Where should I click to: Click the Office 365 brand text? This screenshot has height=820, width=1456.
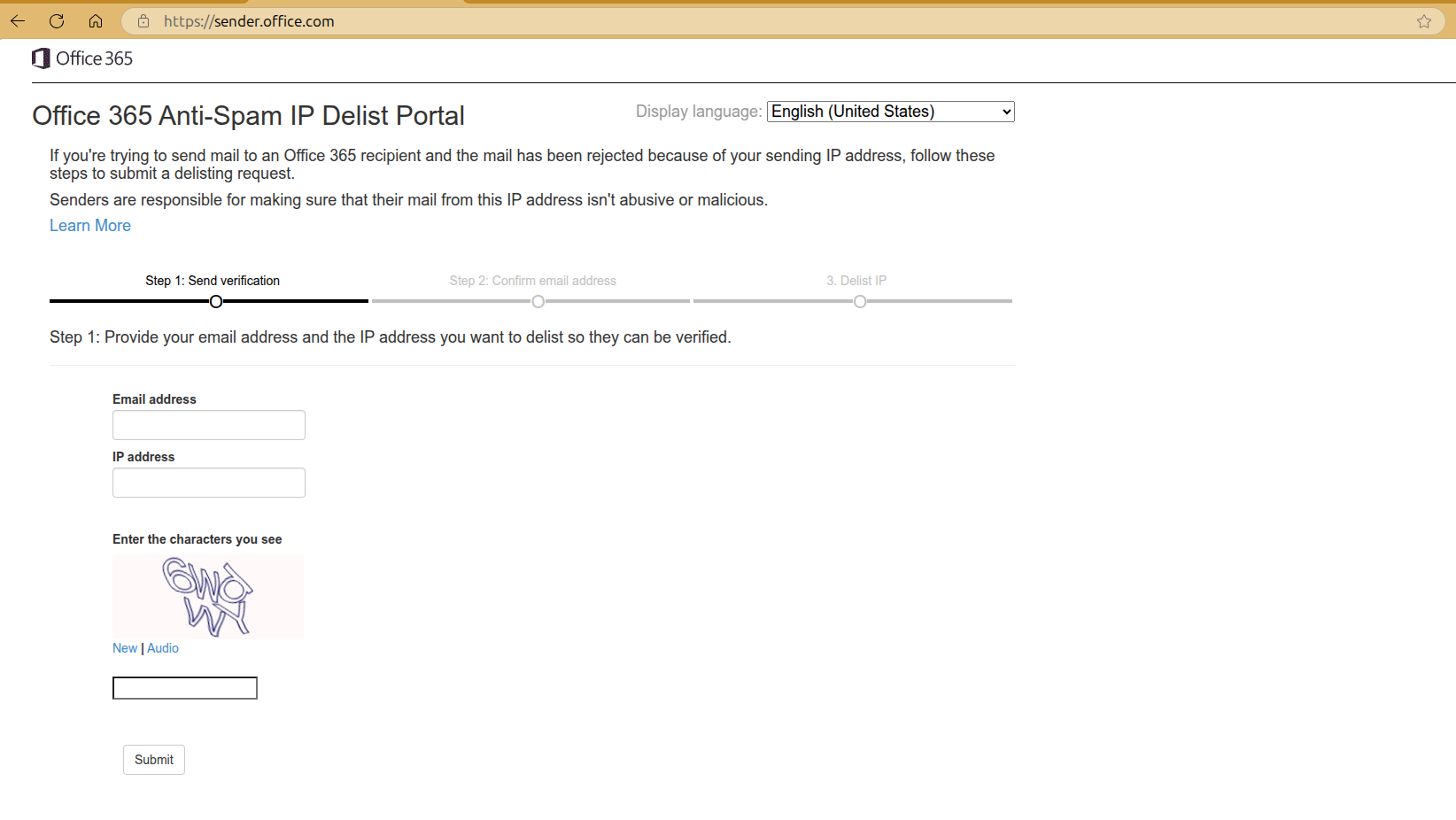click(x=95, y=58)
